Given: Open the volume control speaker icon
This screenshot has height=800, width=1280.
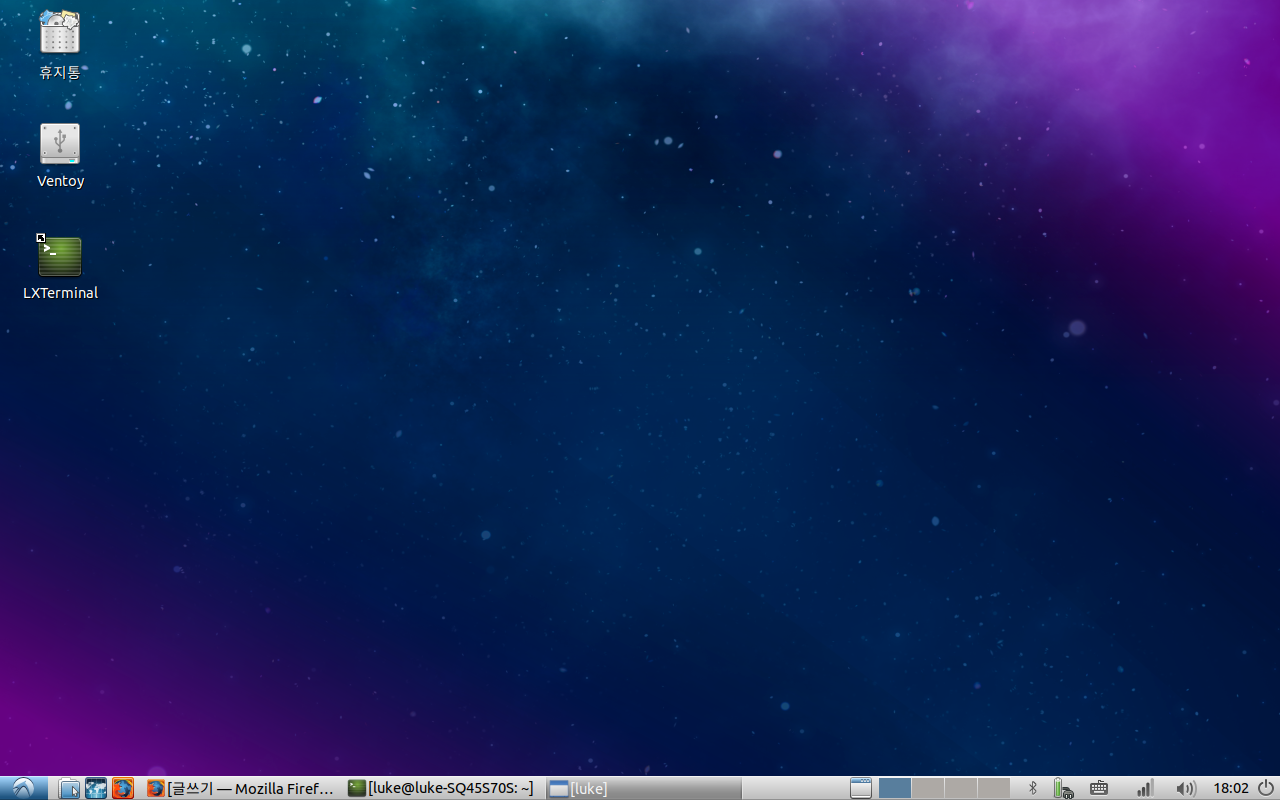Looking at the screenshot, I should [1186, 788].
